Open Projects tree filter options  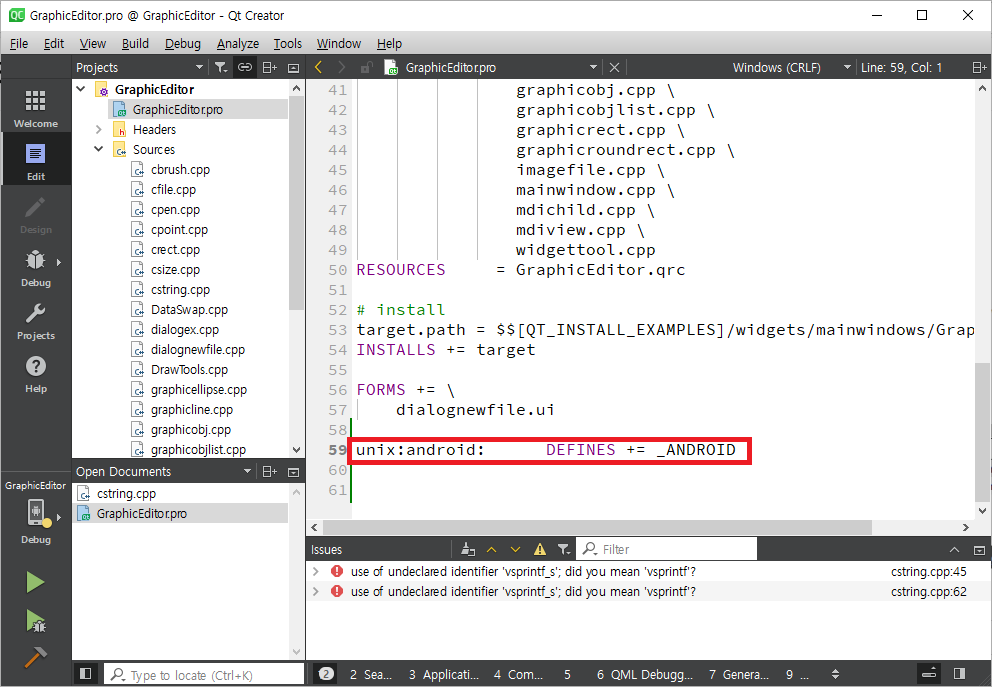(x=220, y=67)
